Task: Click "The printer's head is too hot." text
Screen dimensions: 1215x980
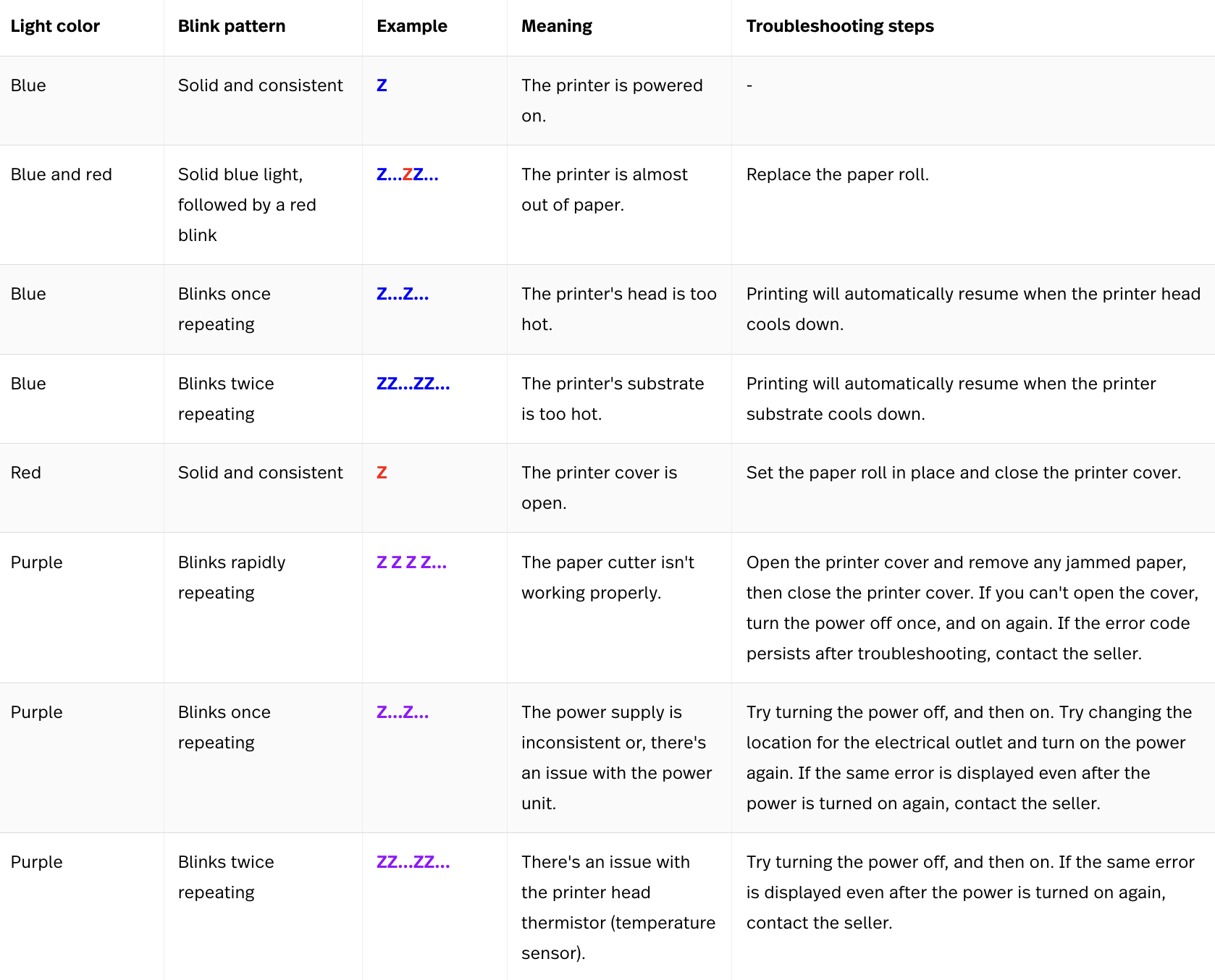Action: tap(618, 309)
